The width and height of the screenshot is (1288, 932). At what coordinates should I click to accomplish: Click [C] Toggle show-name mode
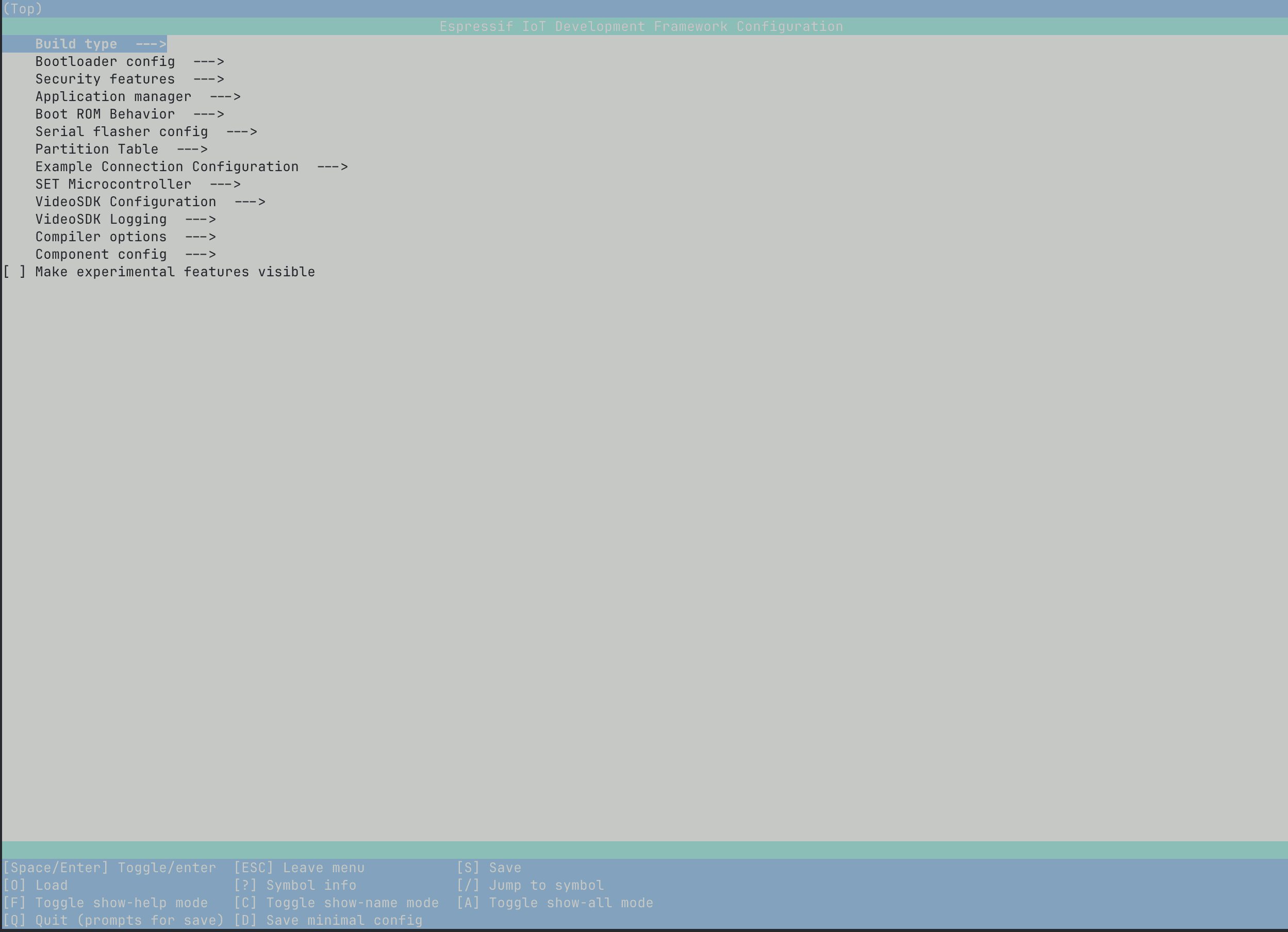(x=336, y=903)
